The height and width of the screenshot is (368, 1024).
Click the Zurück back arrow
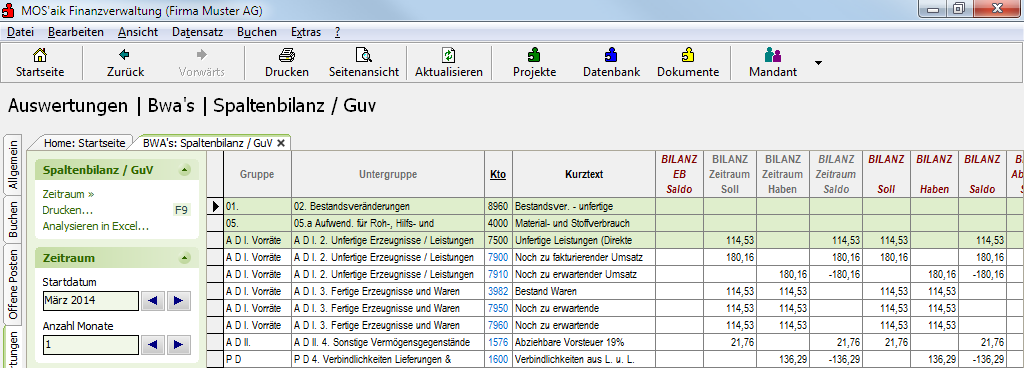125,63
